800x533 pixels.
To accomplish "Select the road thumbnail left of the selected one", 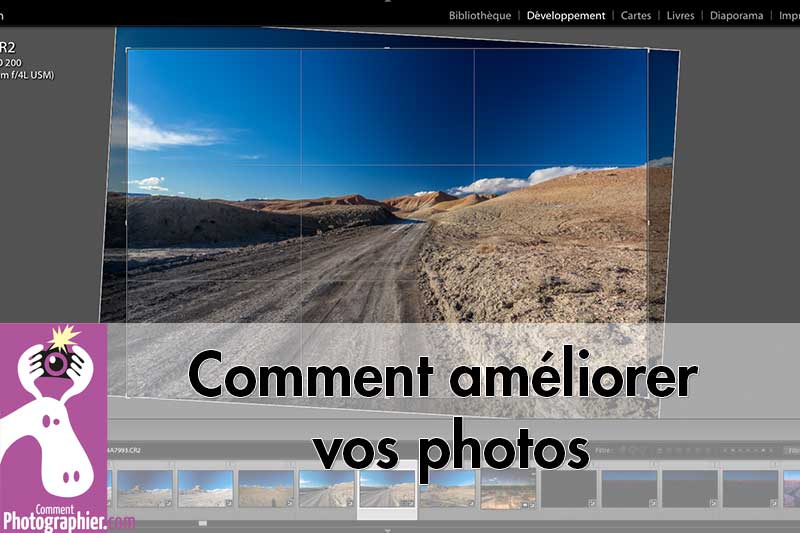I will (327, 489).
